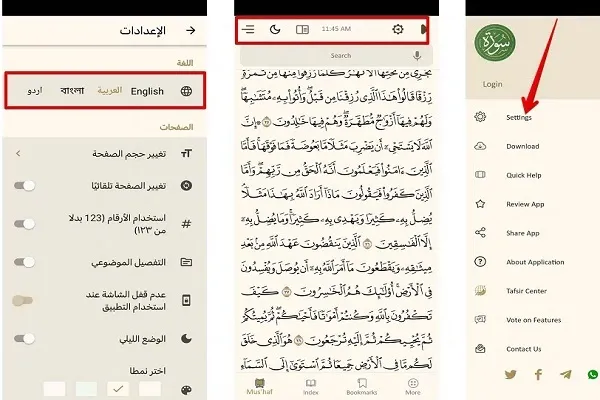This screenshot has height=400, width=600.
Task: Click the Vote on Features icon
Action: tap(480, 319)
